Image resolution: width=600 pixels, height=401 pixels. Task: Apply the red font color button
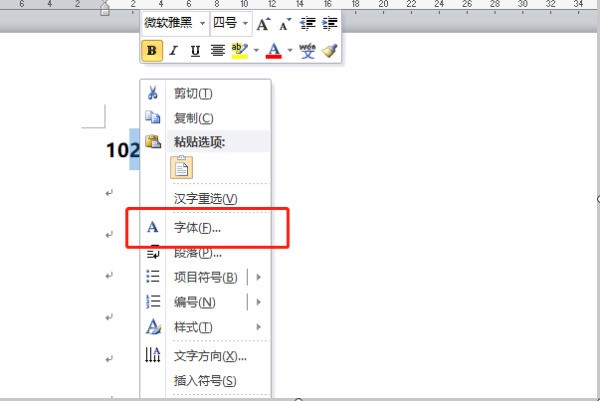[273, 49]
